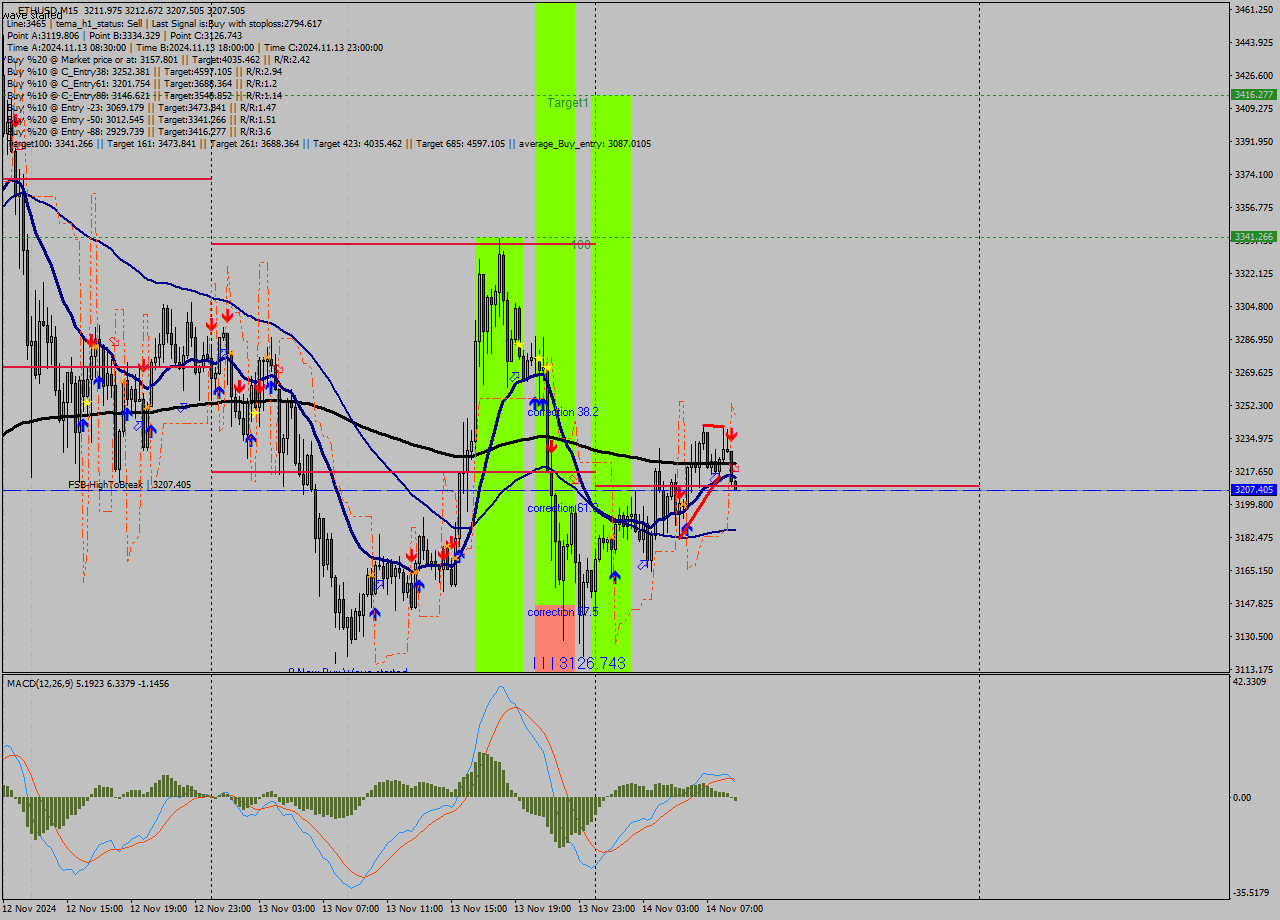1280x920 pixels.
Task: Click the 3234.975 price axis label
Action: click(x=1254, y=438)
